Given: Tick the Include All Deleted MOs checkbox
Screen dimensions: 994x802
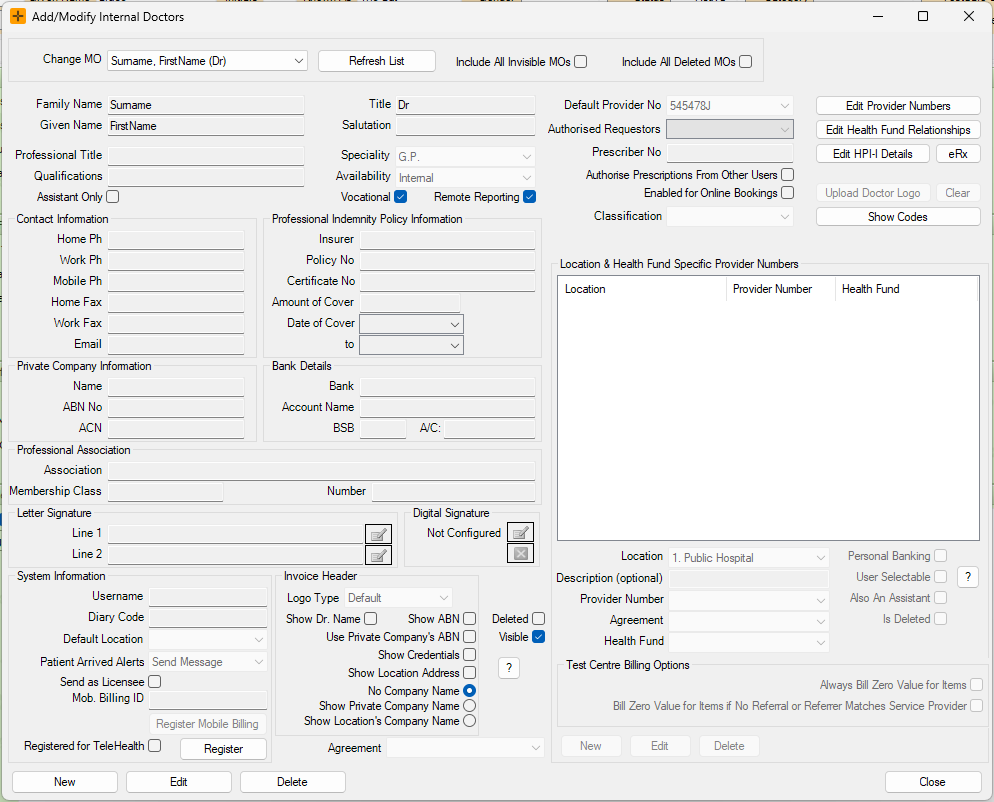Looking at the screenshot, I should click(x=745, y=62).
